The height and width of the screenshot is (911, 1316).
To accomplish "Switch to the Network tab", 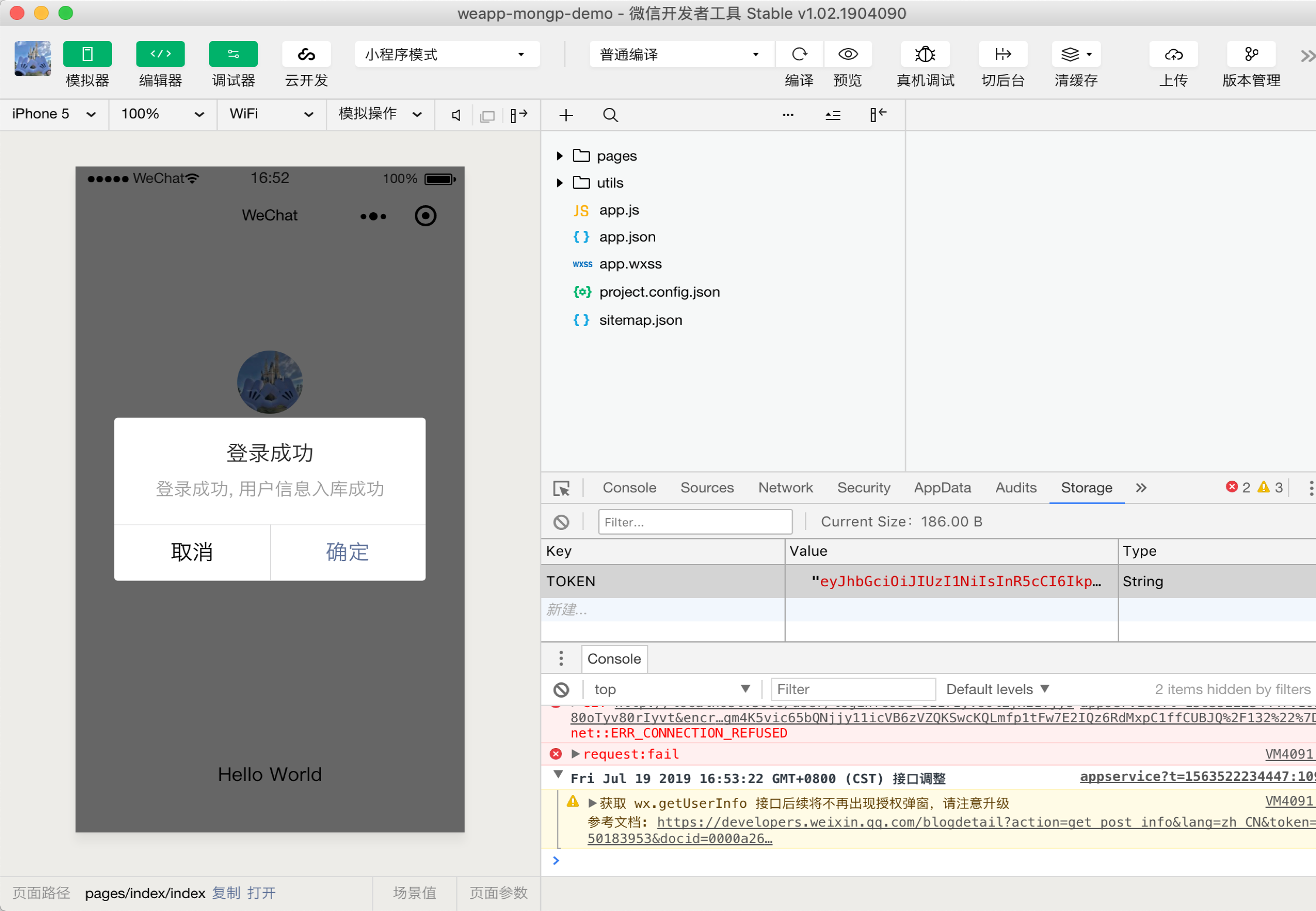I will (x=785, y=488).
